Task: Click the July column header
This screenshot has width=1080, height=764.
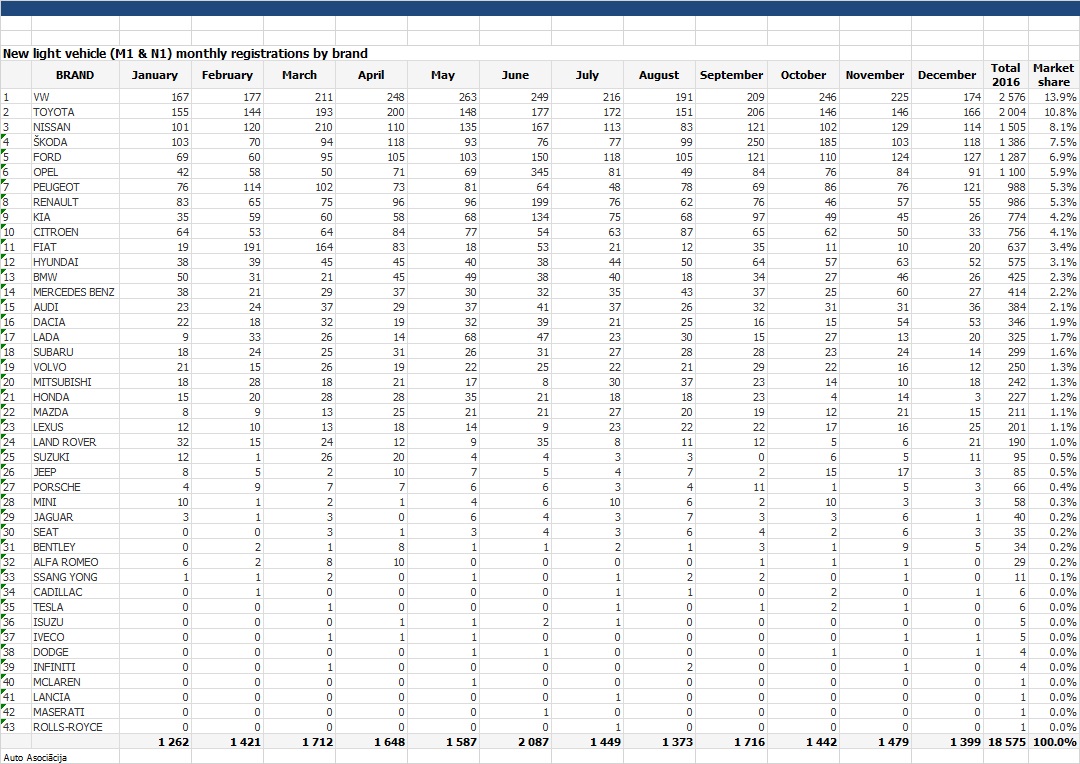Action: coord(587,75)
